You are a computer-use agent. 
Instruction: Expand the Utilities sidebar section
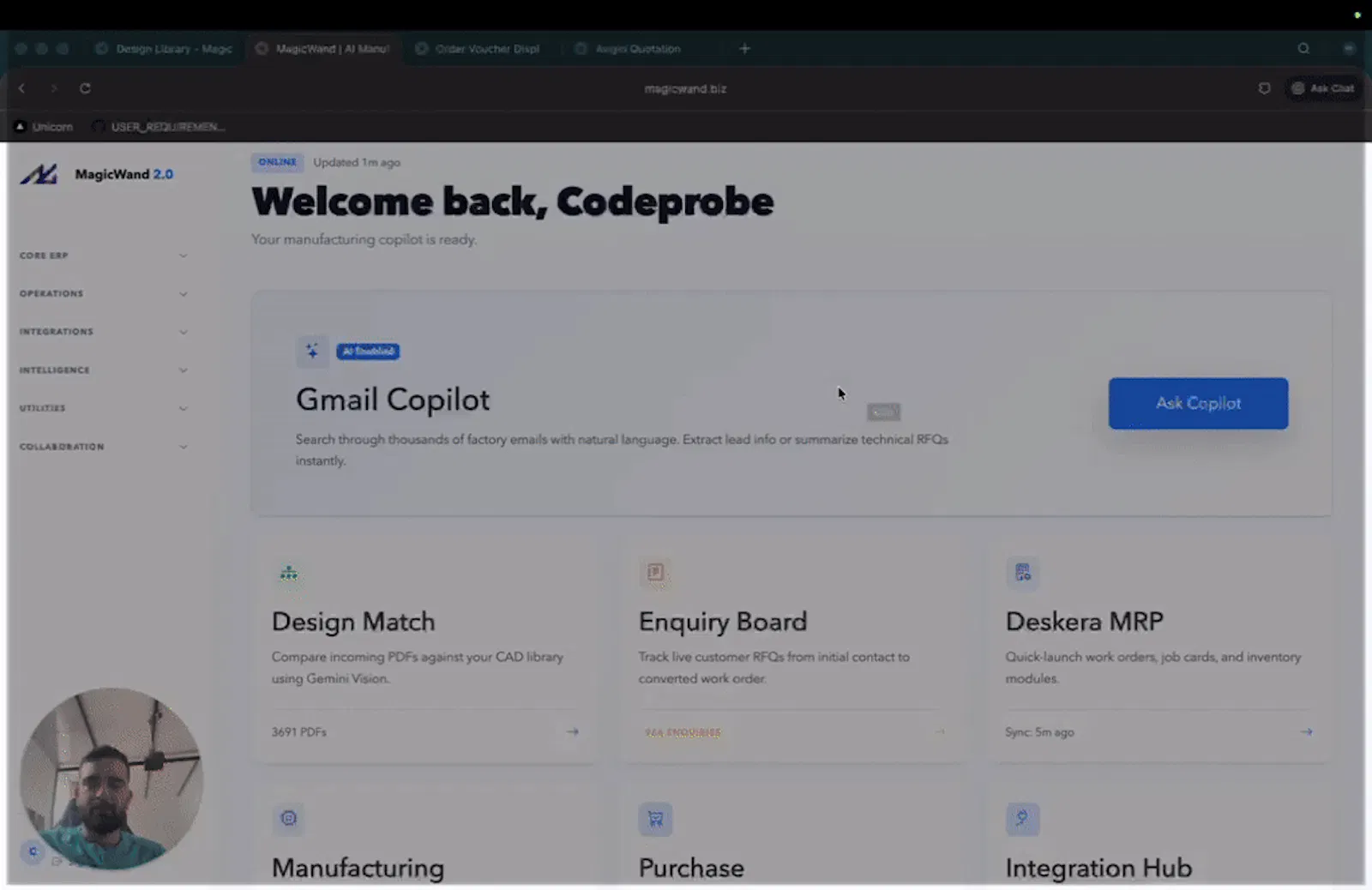103,408
